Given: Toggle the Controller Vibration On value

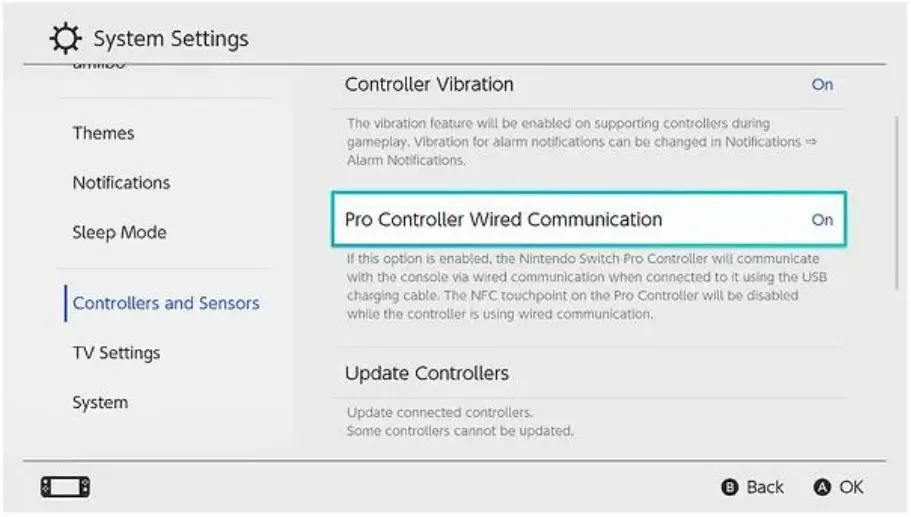Looking at the screenshot, I should [822, 85].
